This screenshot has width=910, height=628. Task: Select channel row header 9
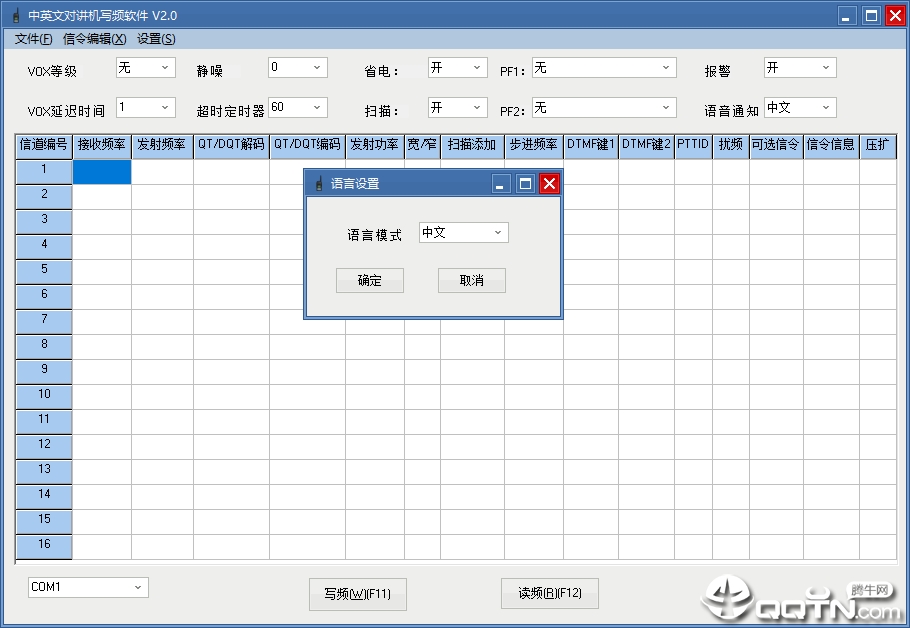(44, 372)
